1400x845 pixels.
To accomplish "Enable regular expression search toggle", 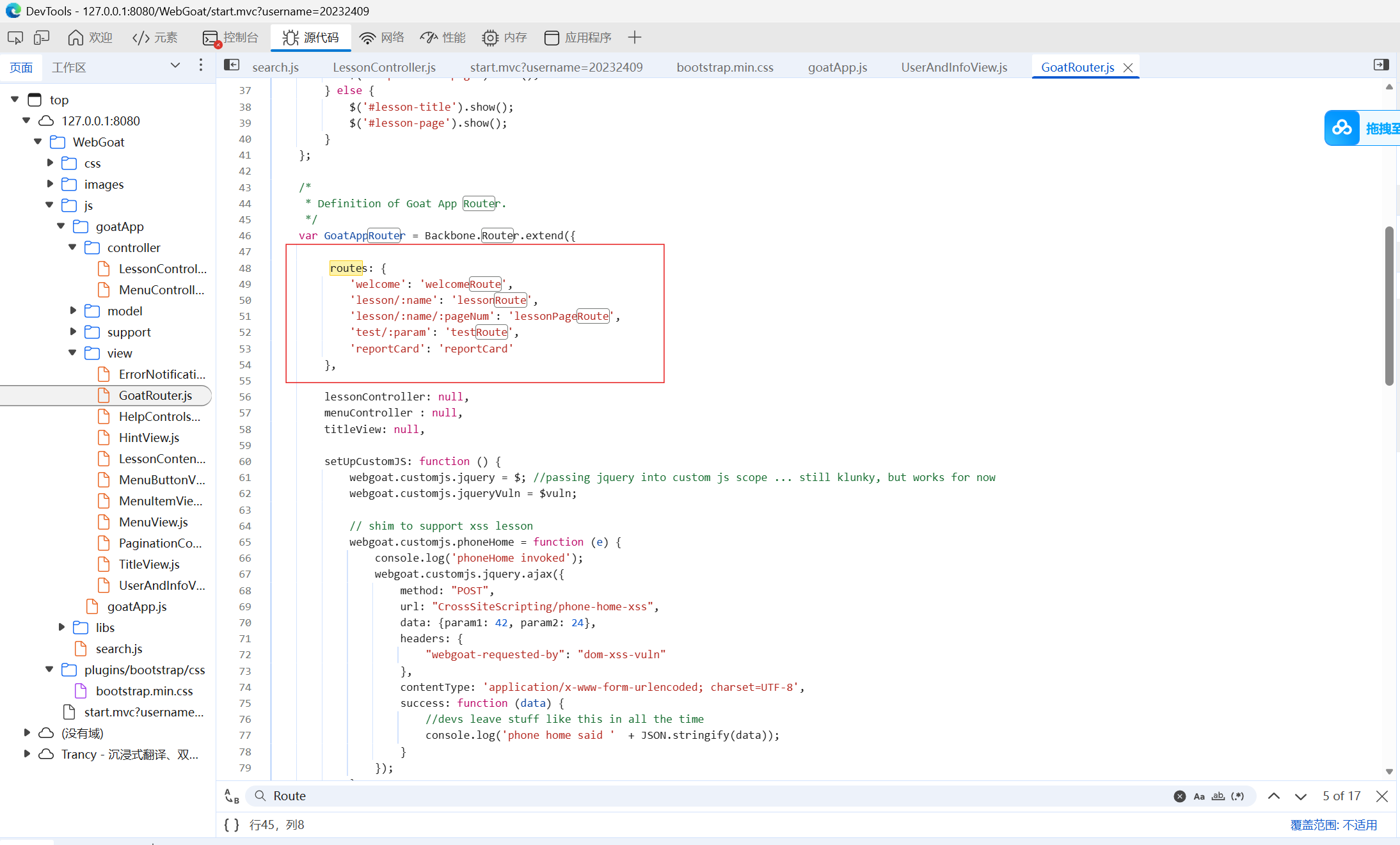I will pyautogui.click(x=1237, y=796).
